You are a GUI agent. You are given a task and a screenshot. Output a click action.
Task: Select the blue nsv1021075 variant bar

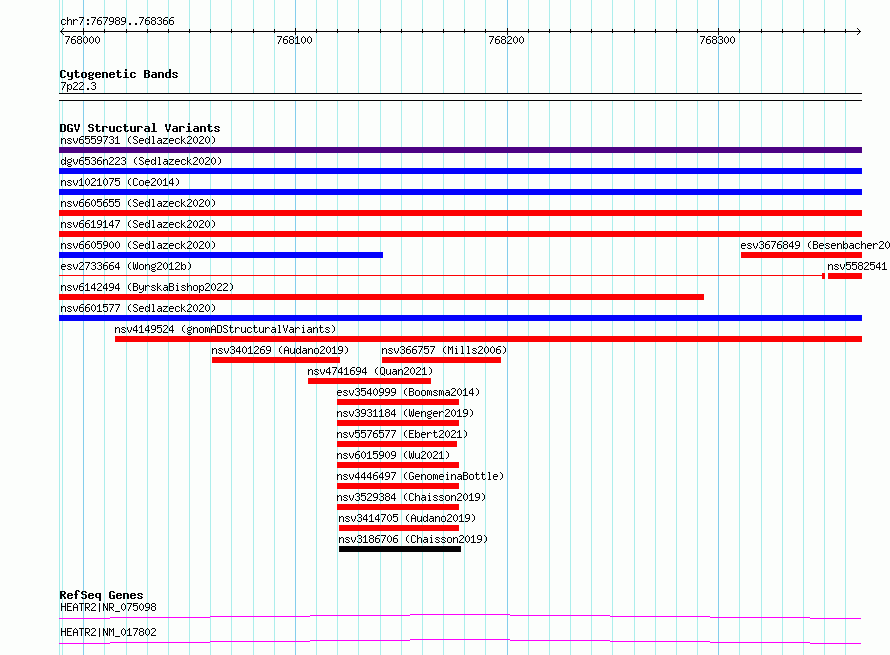460,192
